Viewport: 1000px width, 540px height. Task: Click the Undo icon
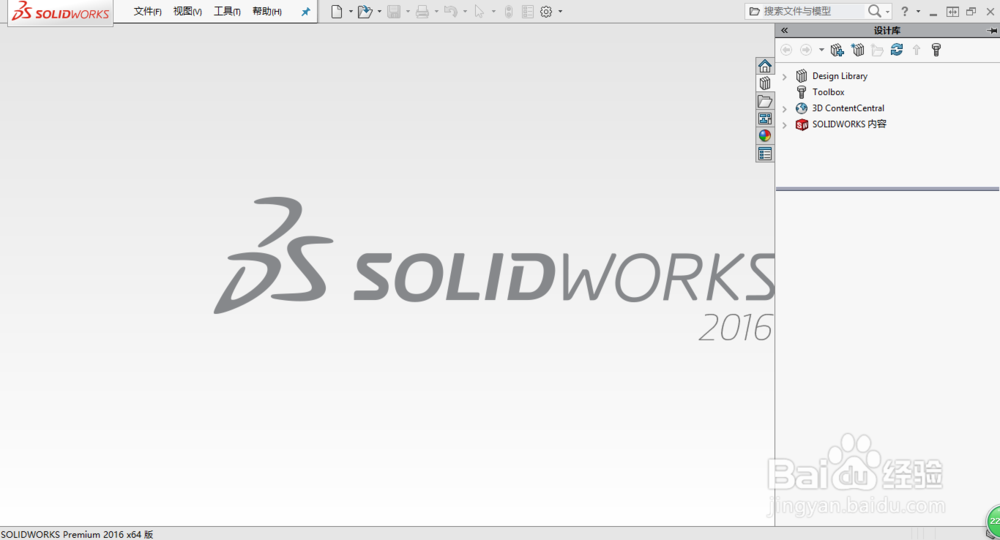[451, 11]
